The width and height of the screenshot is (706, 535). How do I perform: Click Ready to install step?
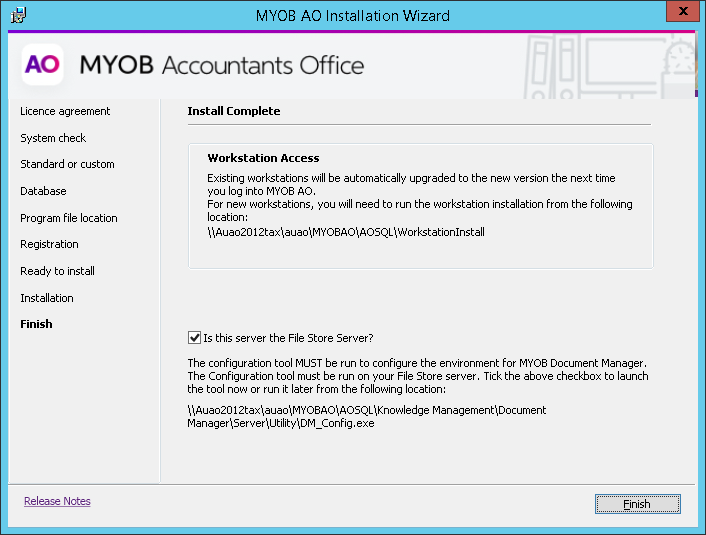57,271
